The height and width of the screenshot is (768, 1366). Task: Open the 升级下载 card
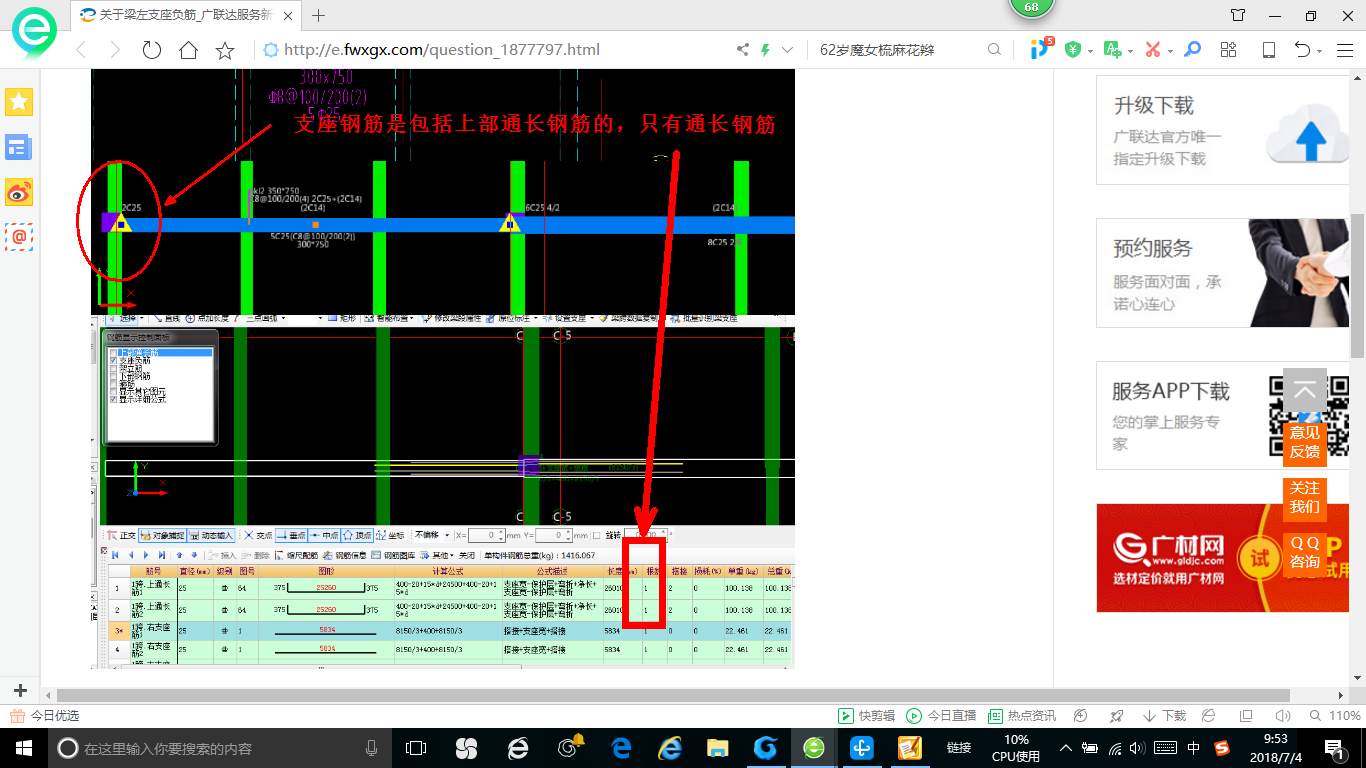pyautogui.click(x=1223, y=130)
